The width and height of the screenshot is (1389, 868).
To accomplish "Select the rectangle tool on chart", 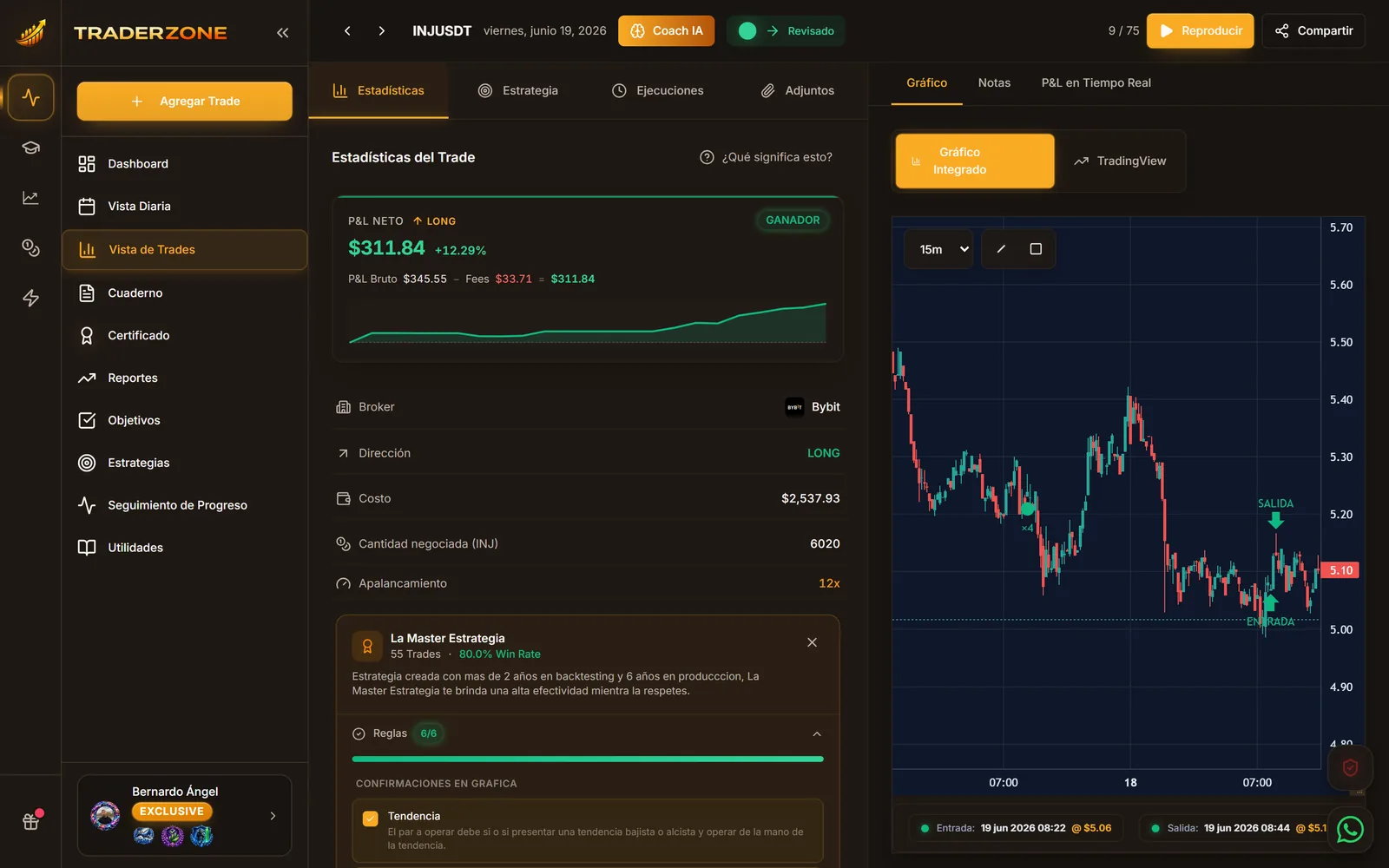I will tap(1036, 249).
